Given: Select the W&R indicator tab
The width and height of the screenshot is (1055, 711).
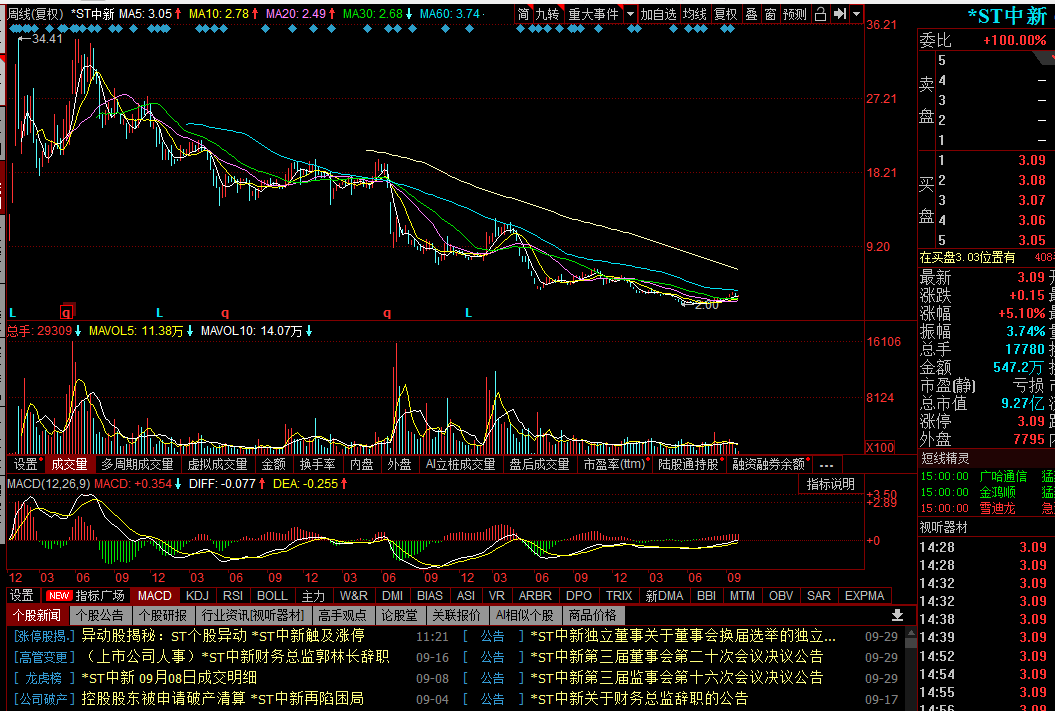Looking at the screenshot, I should click(354, 595).
